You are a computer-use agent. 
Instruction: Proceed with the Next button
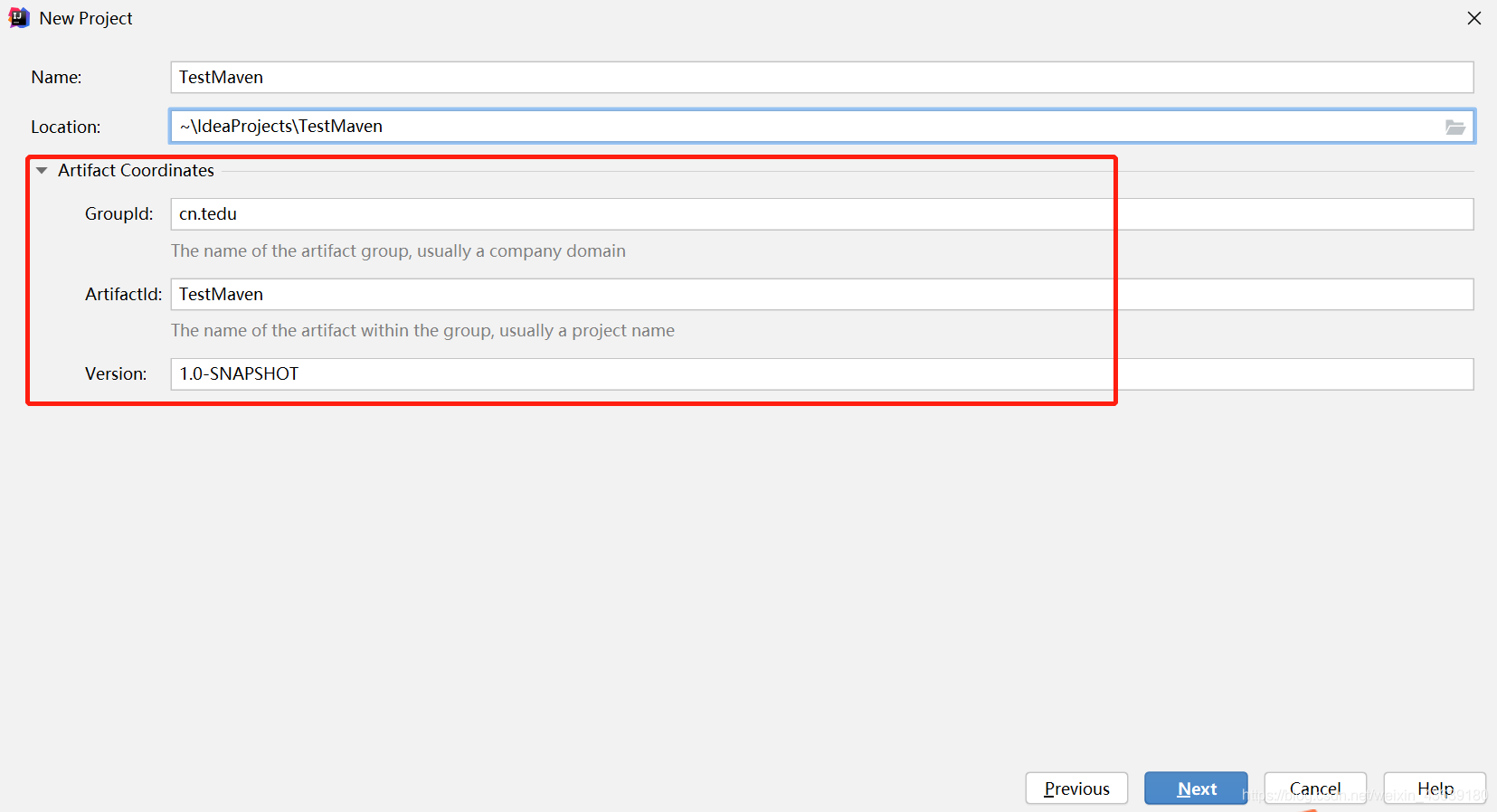[1196, 788]
